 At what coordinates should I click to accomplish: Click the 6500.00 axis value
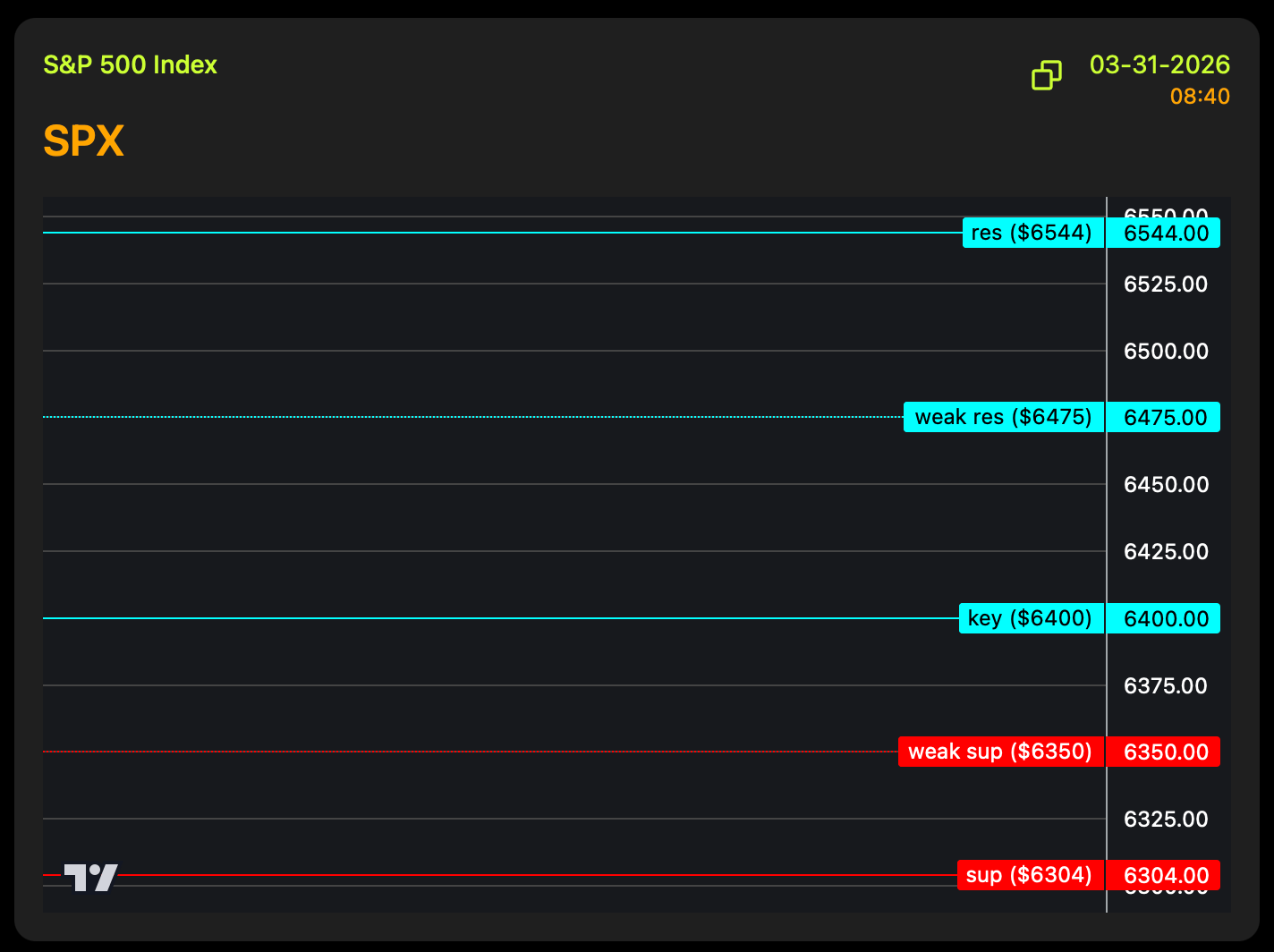point(1166,351)
